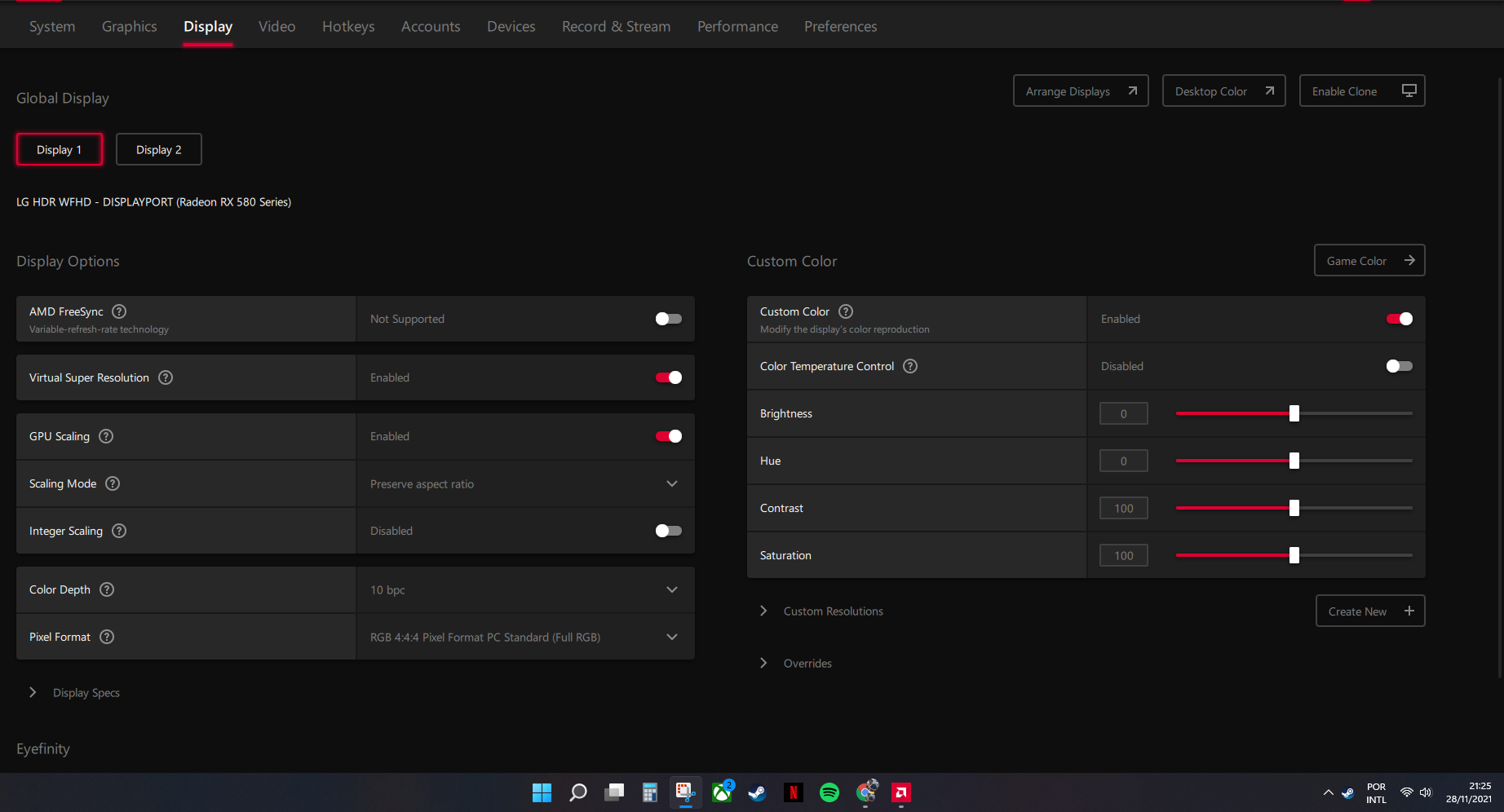The height and width of the screenshot is (812, 1504).
Task: Go to Preferences tab
Action: [x=841, y=26]
